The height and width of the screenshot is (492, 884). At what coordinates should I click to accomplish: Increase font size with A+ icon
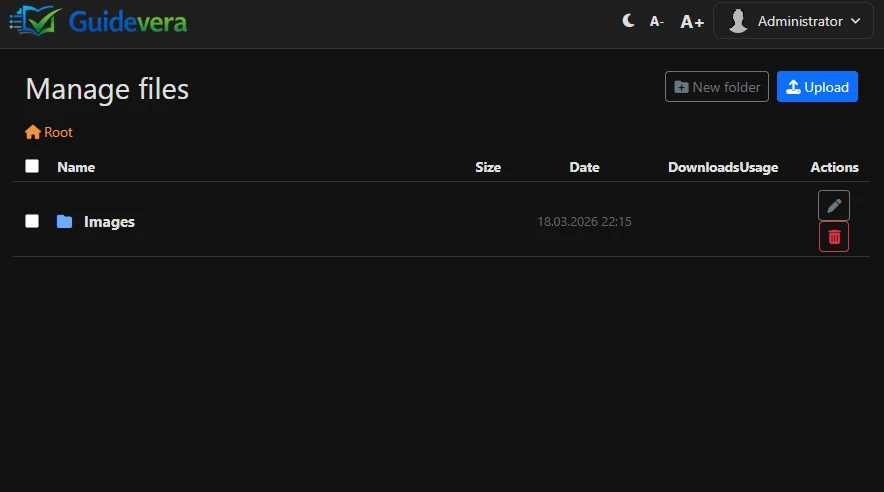pyautogui.click(x=692, y=21)
